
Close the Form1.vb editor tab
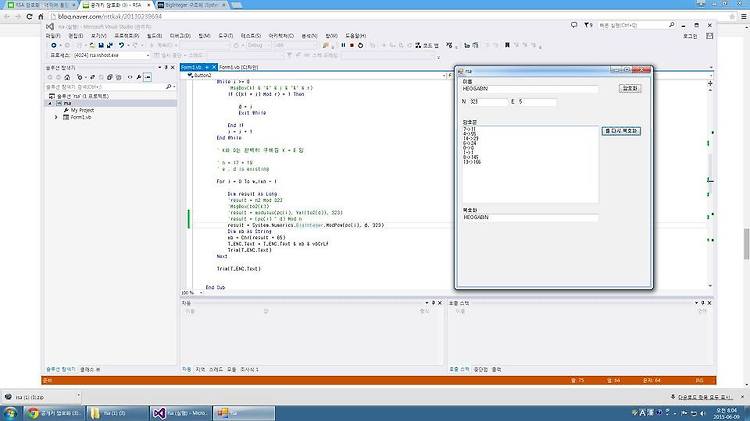214,67
